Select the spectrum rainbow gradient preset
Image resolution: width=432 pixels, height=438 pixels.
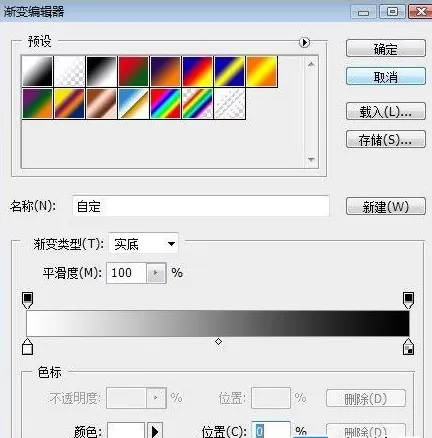pos(165,103)
